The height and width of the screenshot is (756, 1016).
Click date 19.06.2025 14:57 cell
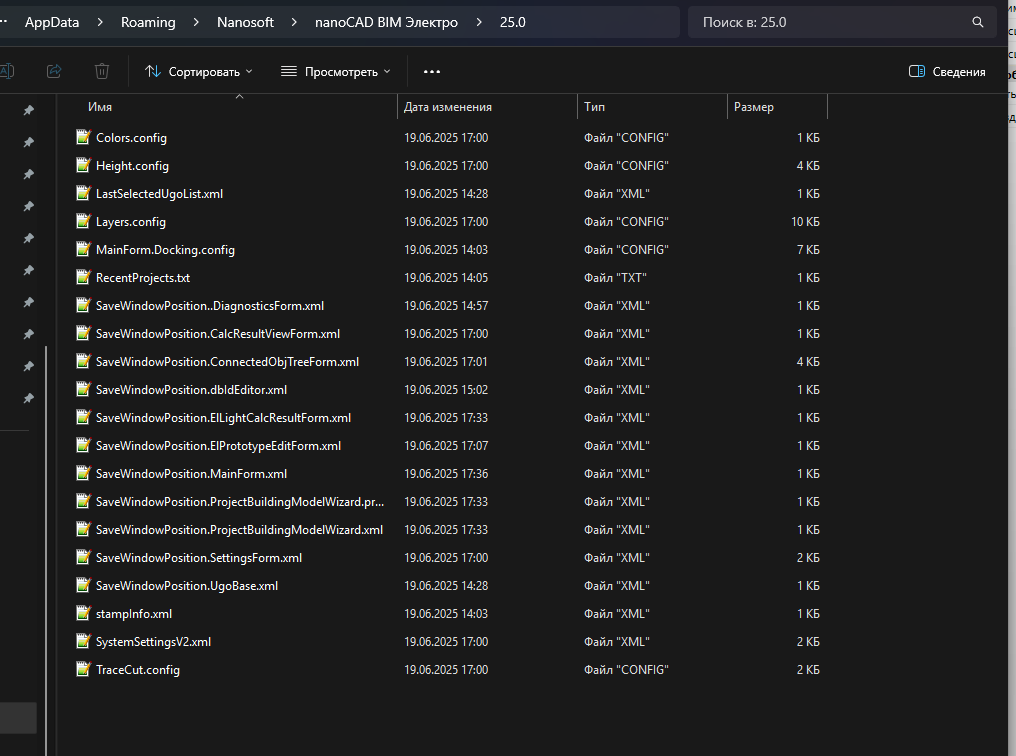pos(446,306)
